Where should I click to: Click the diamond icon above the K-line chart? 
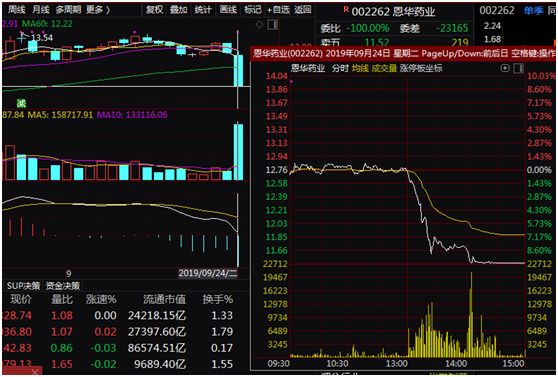[x=260, y=25]
